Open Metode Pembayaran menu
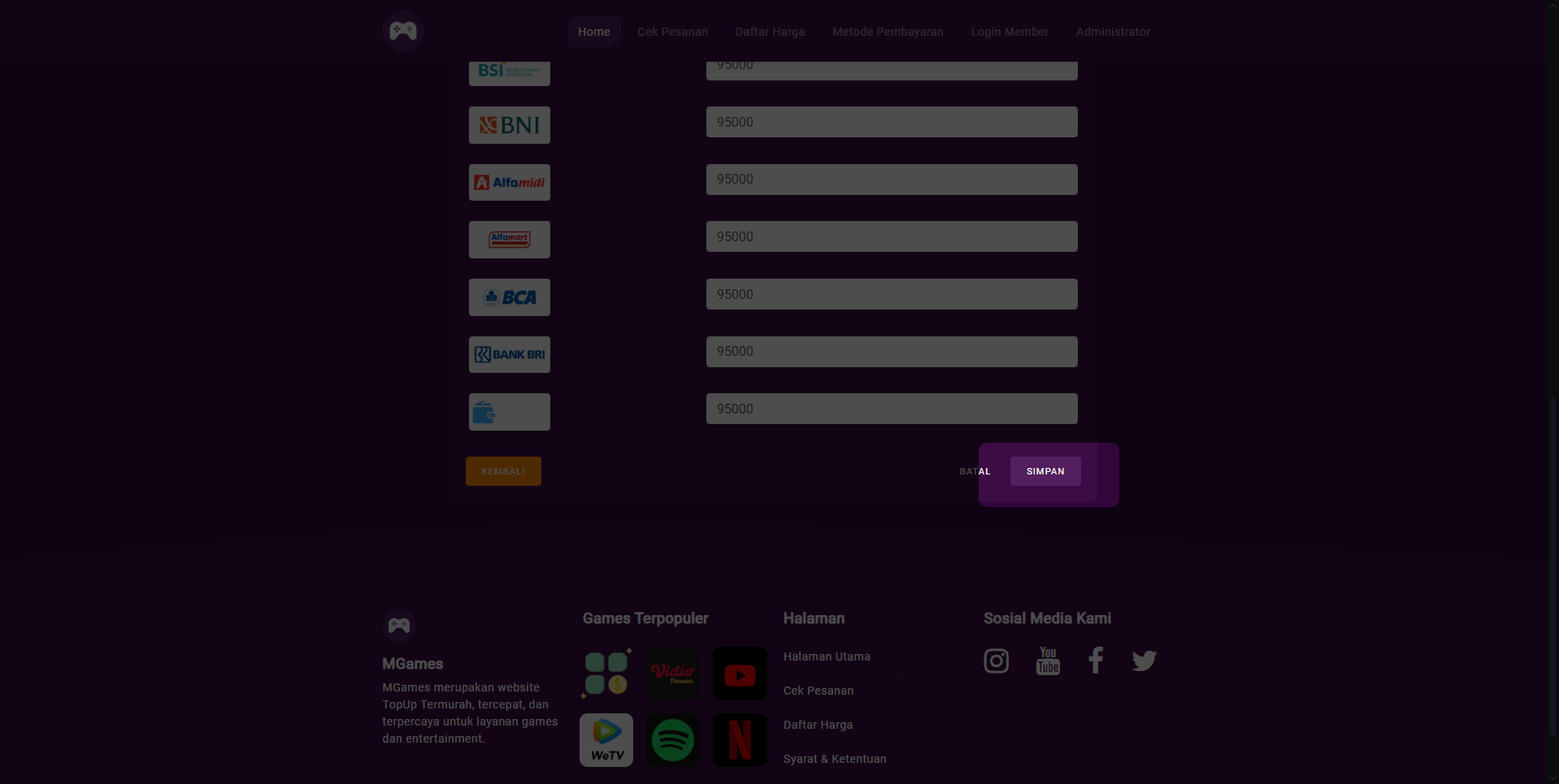Image resolution: width=1559 pixels, height=784 pixels. click(x=888, y=32)
